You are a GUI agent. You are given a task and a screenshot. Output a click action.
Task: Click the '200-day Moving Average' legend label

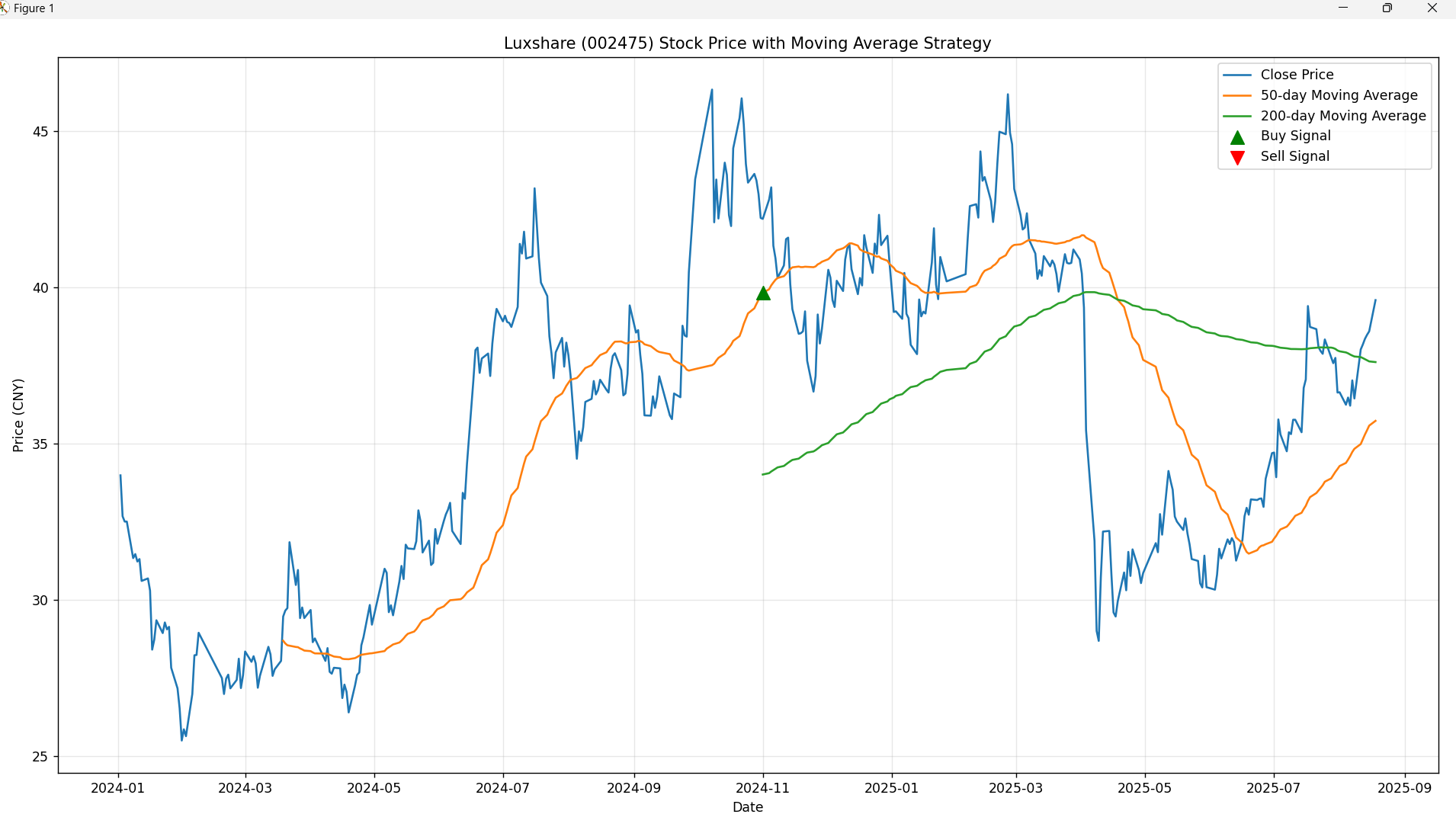tap(1343, 116)
